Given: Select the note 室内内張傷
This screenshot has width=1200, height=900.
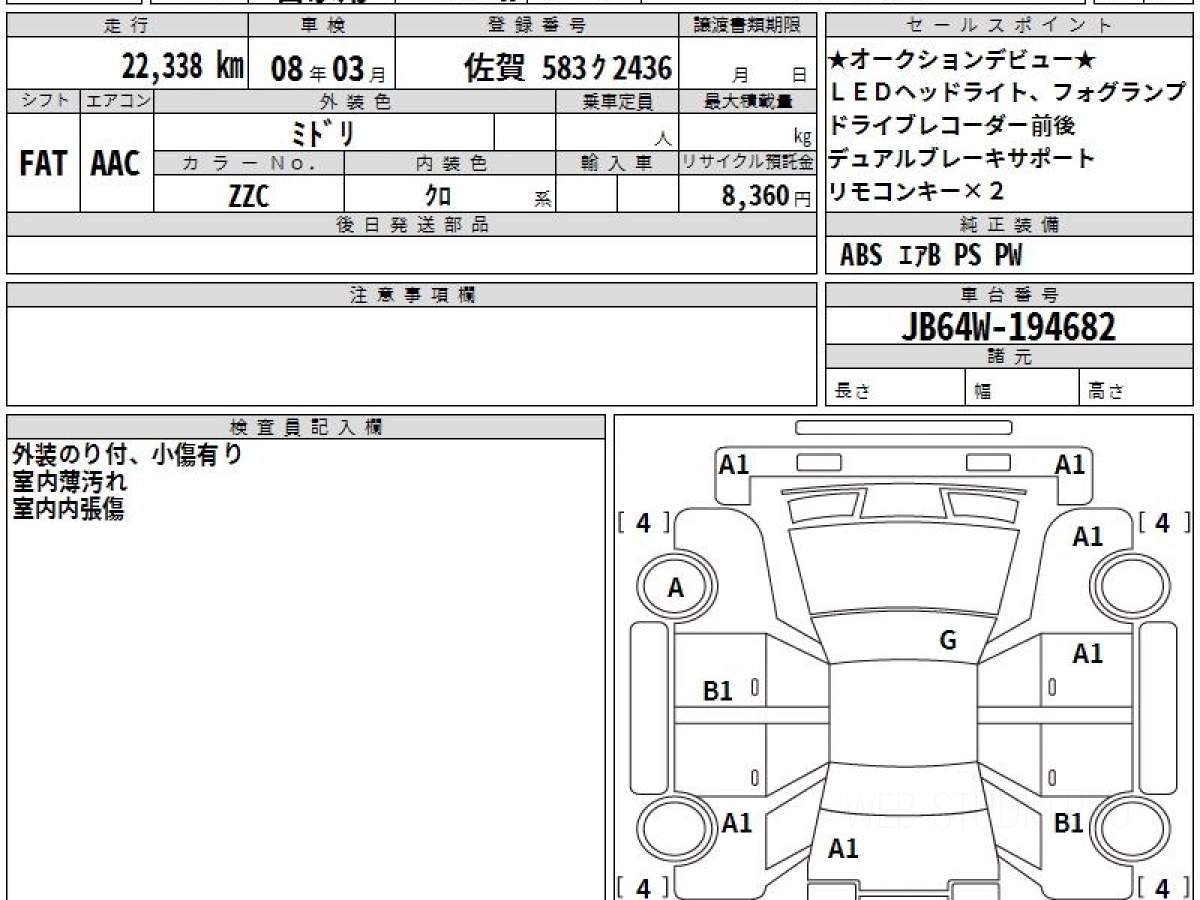Looking at the screenshot, I should [x=69, y=509].
